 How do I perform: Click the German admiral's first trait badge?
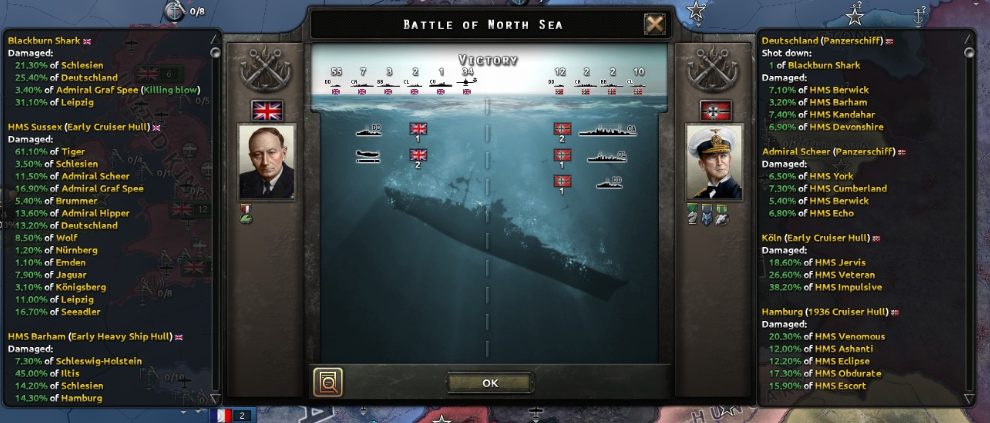tap(693, 213)
